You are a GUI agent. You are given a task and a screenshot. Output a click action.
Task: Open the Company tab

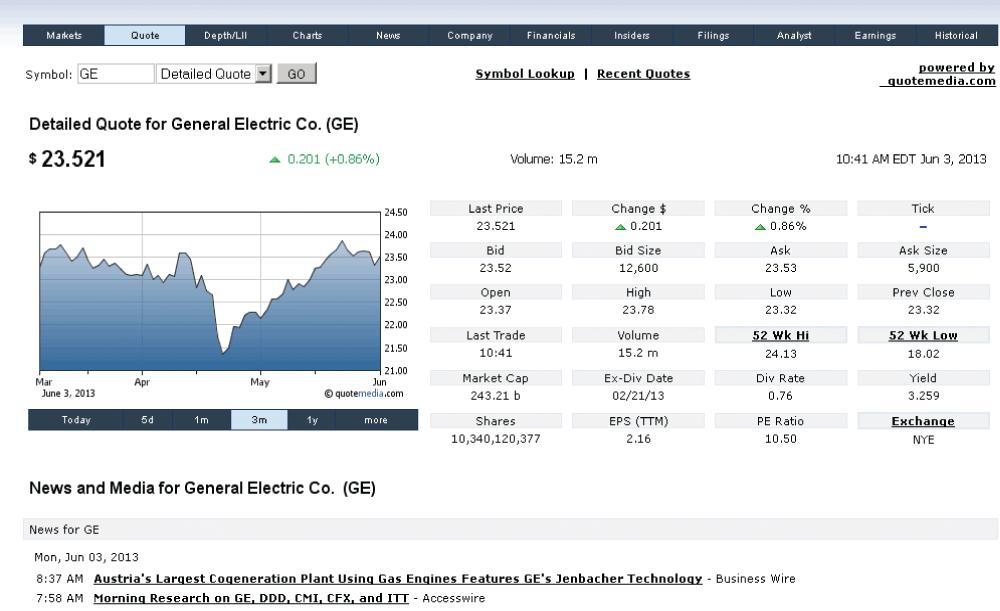(x=468, y=35)
